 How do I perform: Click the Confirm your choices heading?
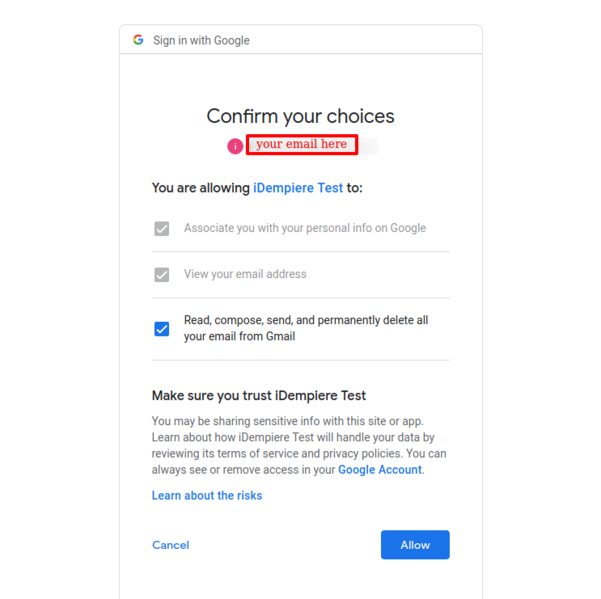point(300,116)
